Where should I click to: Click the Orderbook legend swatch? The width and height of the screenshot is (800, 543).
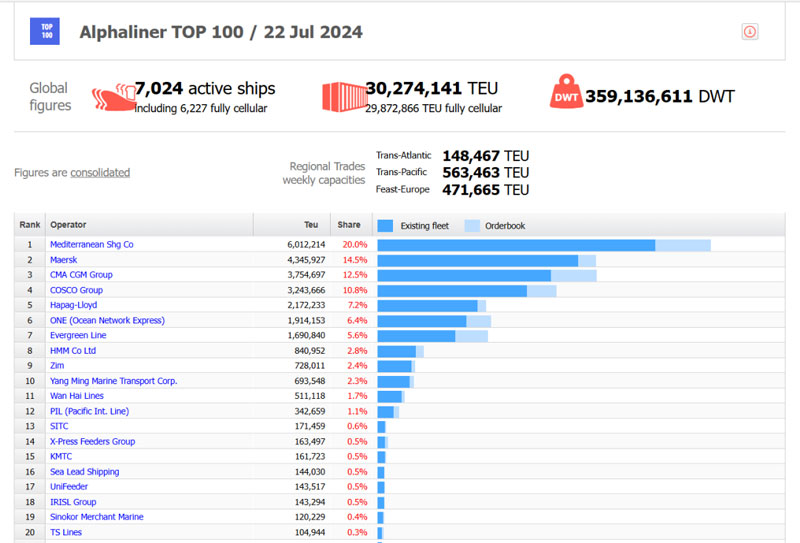472,226
